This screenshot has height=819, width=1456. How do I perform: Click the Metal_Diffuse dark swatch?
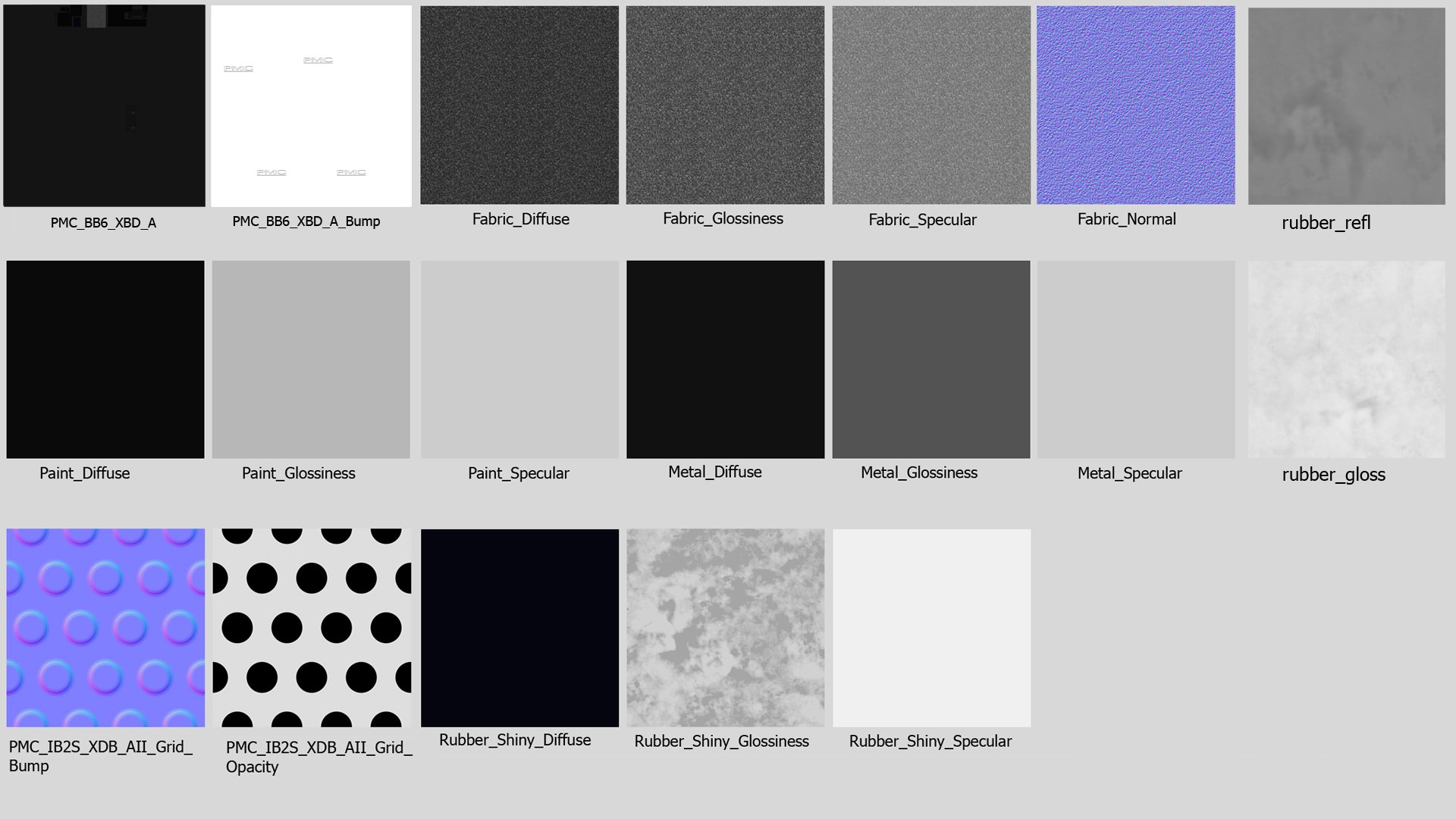click(725, 359)
